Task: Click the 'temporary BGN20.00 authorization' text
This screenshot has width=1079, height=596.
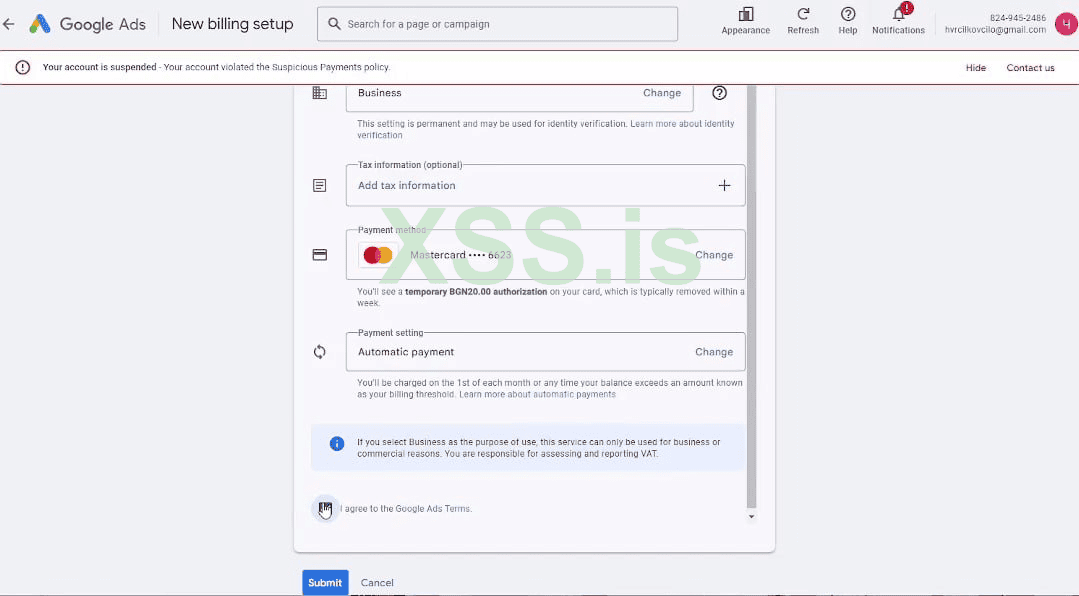Action: pyautogui.click(x=476, y=292)
